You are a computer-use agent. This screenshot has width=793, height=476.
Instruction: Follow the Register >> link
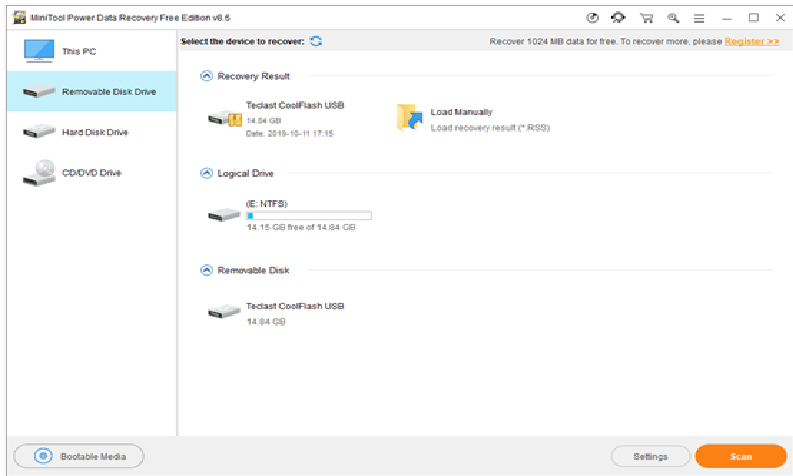pos(752,41)
